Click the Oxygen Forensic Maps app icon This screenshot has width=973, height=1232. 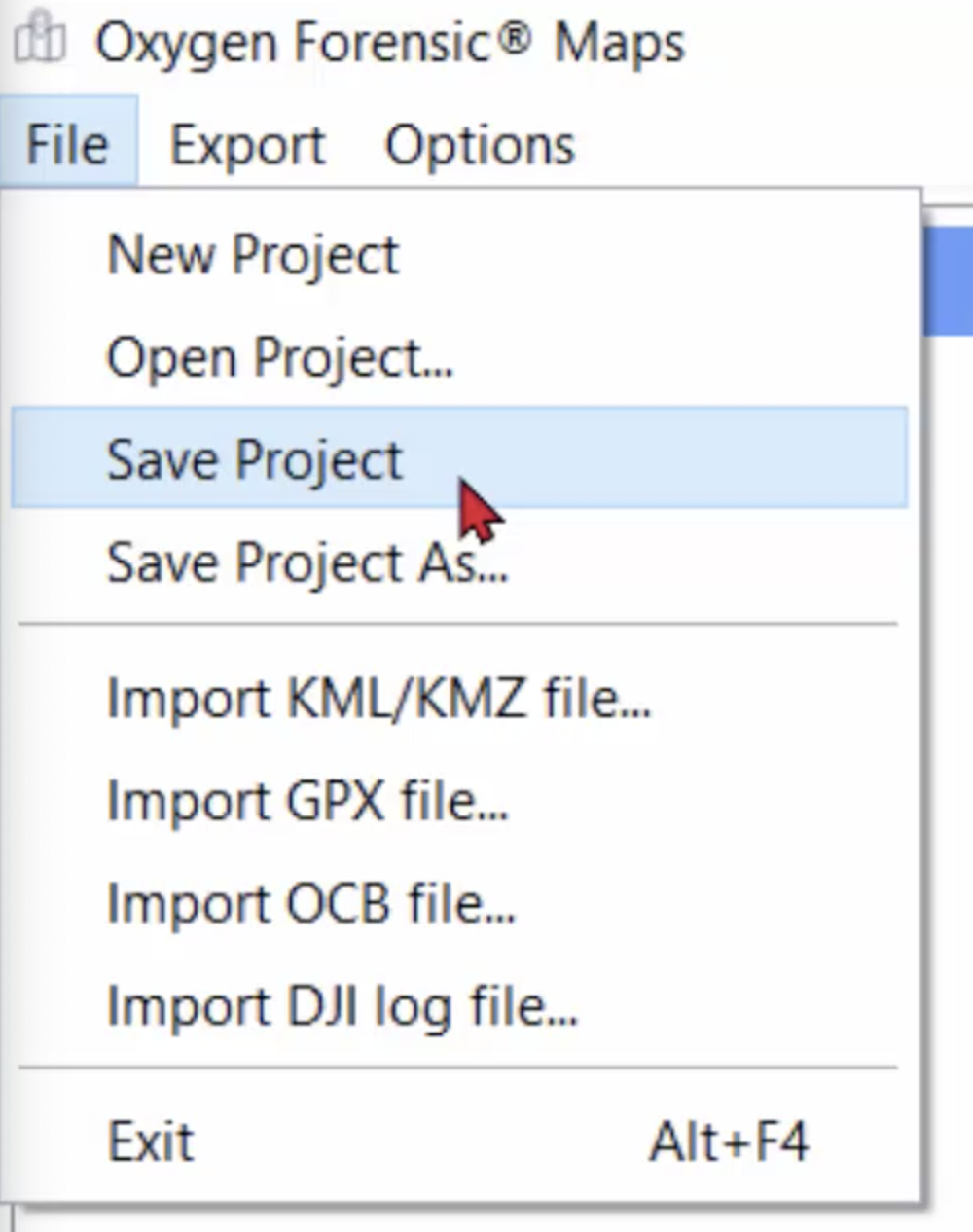point(40,41)
